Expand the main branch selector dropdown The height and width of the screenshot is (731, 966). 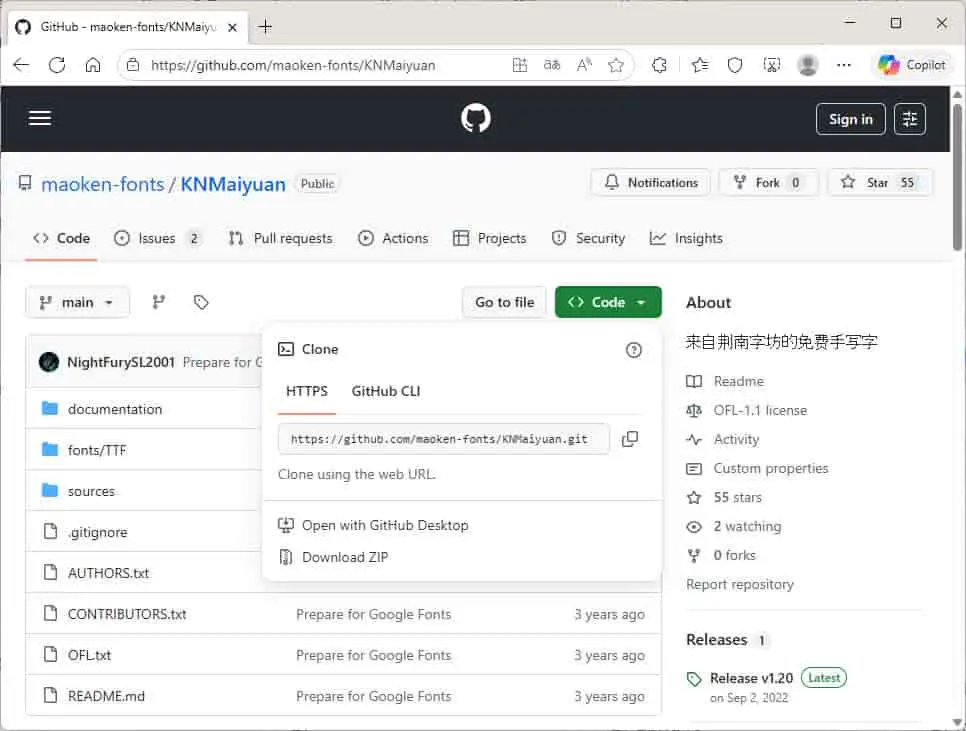point(78,302)
